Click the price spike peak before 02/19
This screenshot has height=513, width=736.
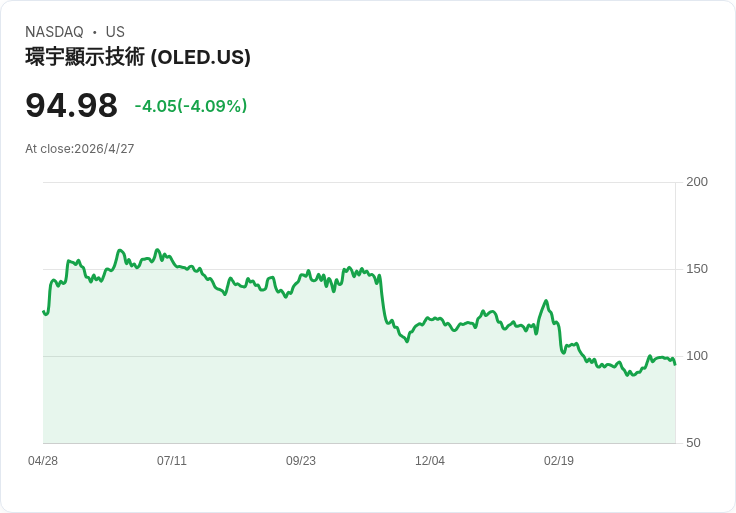point(546,301)
